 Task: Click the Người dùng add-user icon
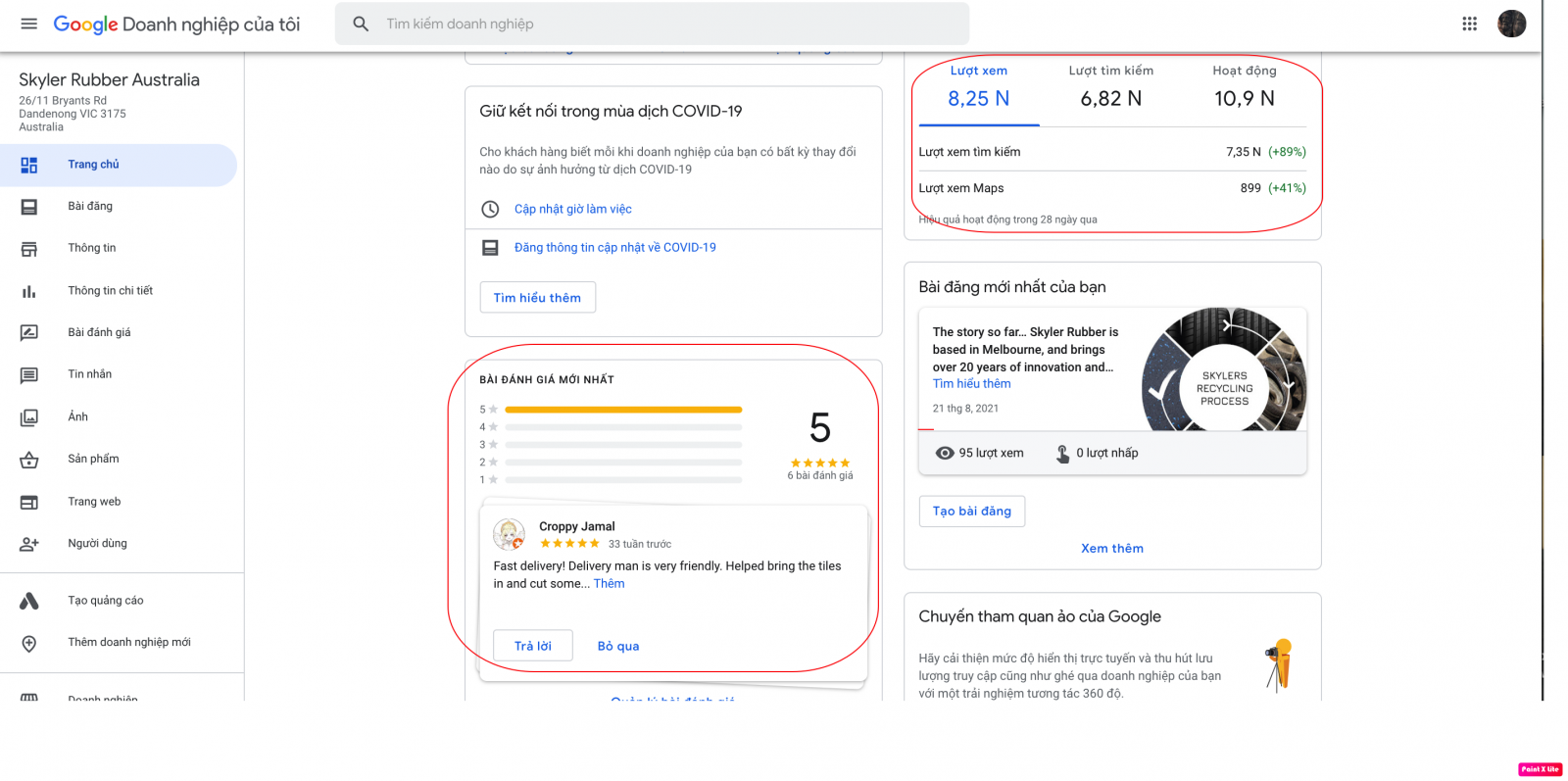coord(29,544)
